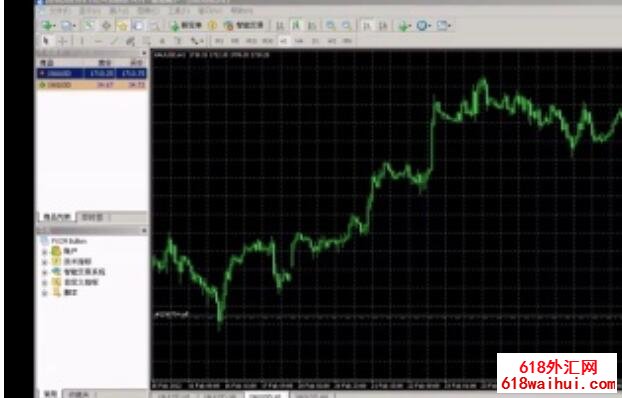622x398 pixels.
Task: Select the vertical line tool
Action: coord(82,41)
